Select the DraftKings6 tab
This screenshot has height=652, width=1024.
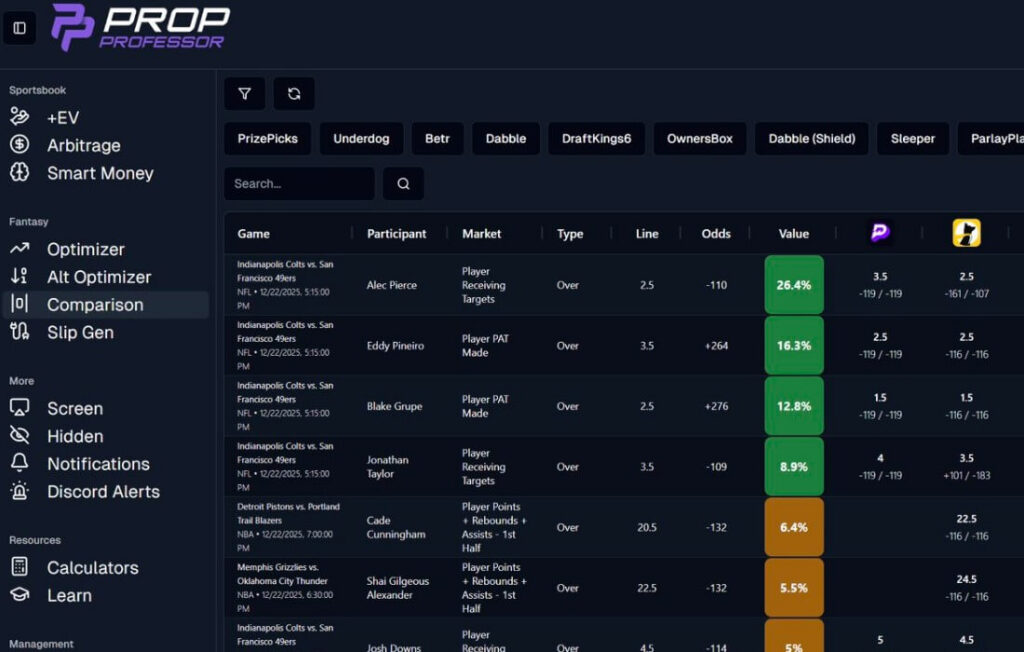pos(596,139)
